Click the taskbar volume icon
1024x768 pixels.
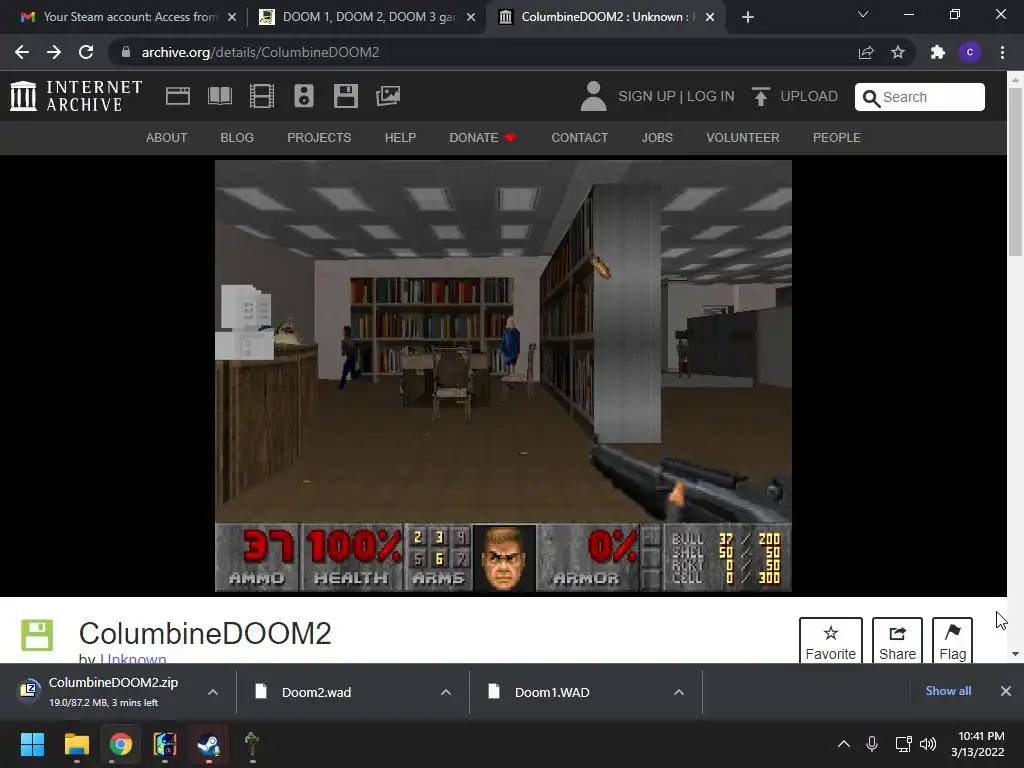click(927, 744)
